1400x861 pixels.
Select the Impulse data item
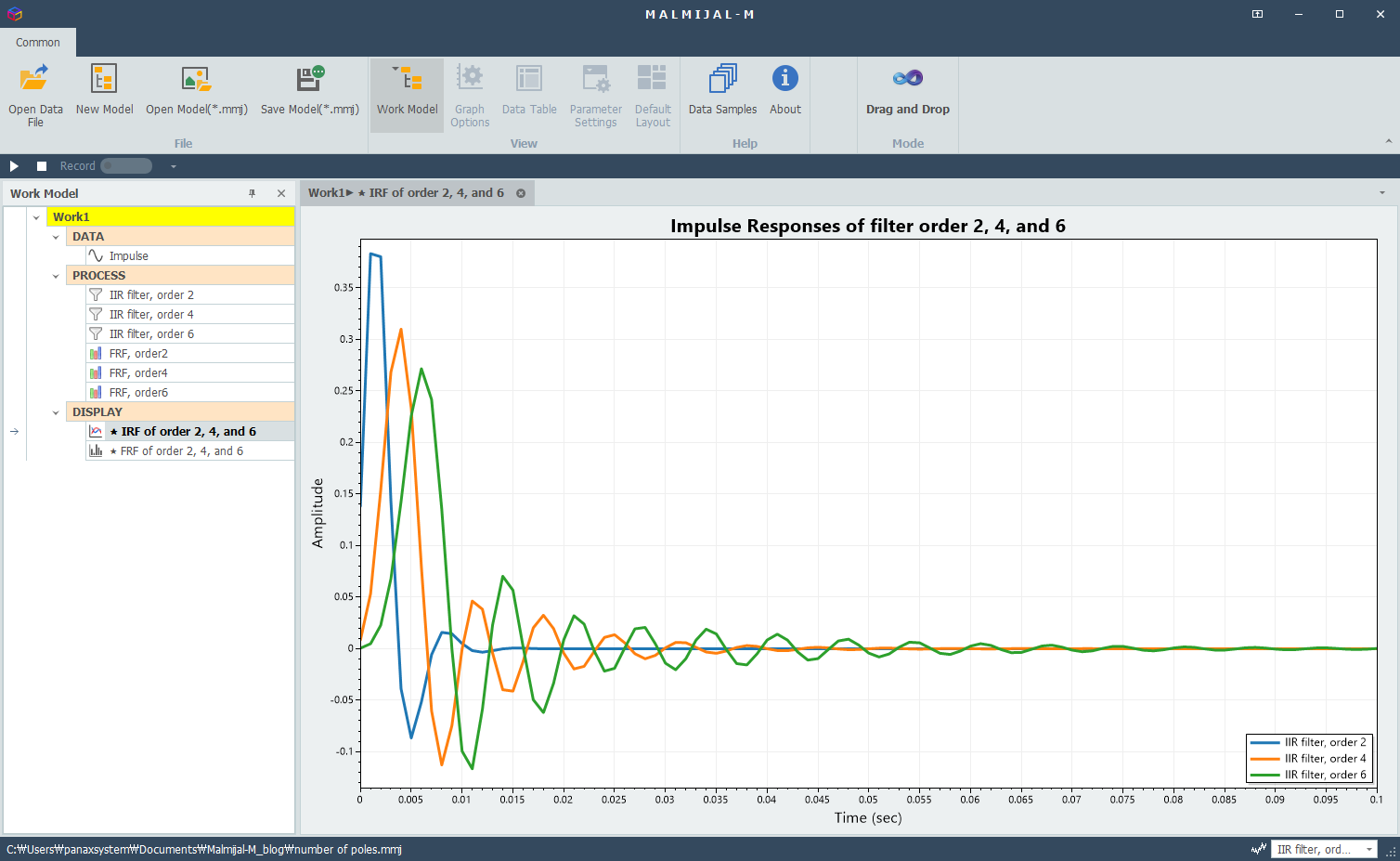click(x=189, y=255)
